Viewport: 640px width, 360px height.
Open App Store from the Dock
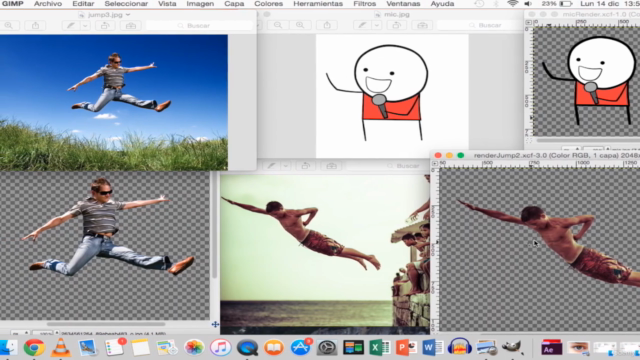(300, 348)
